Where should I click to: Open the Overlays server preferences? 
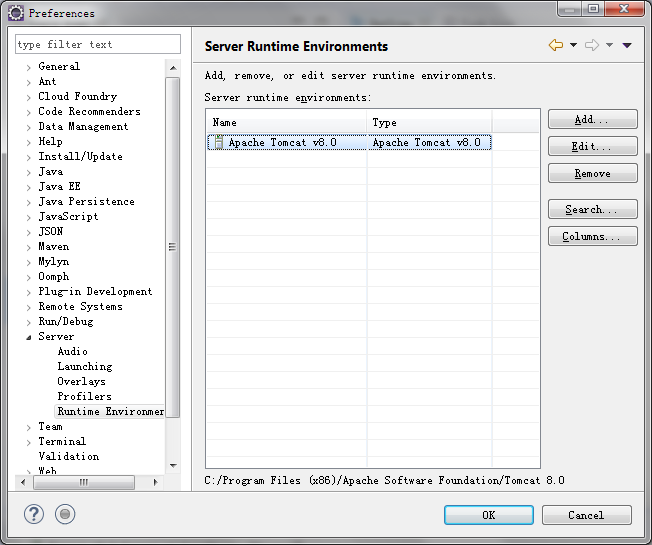(82, 381)
